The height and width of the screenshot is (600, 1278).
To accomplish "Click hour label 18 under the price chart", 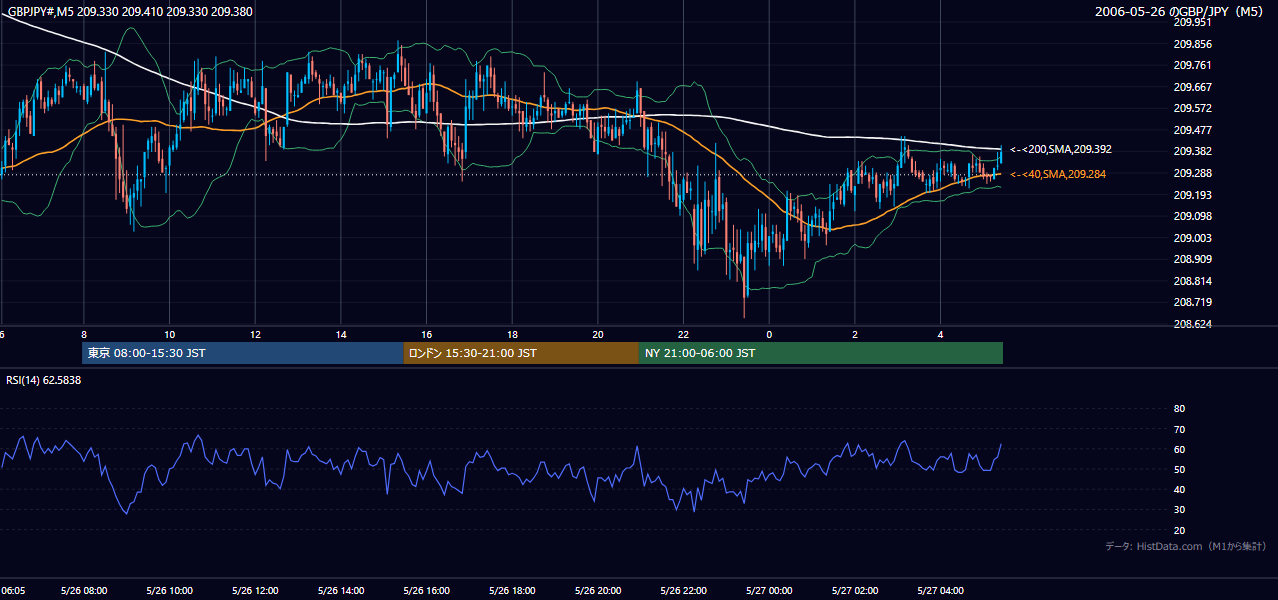I will coord(512,333).
